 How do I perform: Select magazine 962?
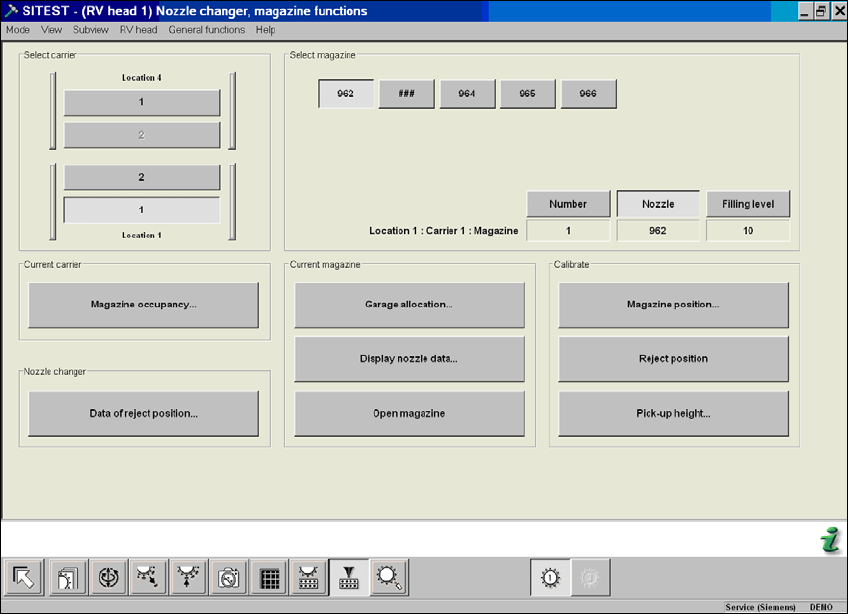pyautogui.click(x=346, y=94)
